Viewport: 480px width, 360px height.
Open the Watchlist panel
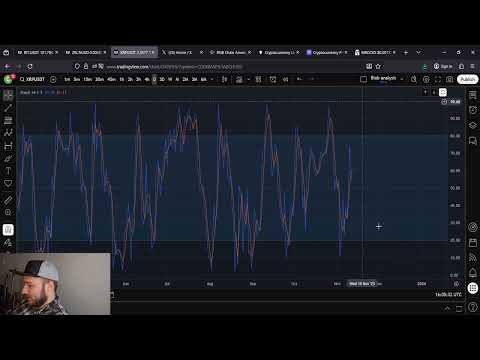tap(473, 95)
